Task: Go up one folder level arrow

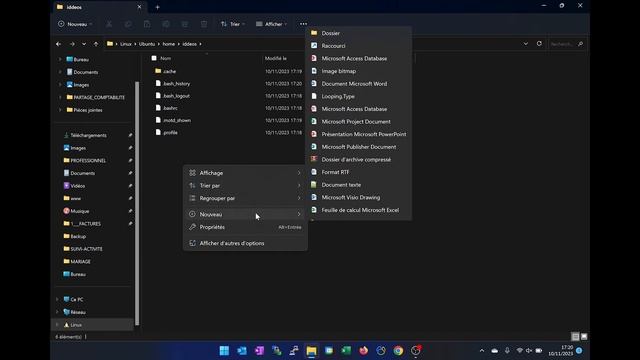Action: 96,44
